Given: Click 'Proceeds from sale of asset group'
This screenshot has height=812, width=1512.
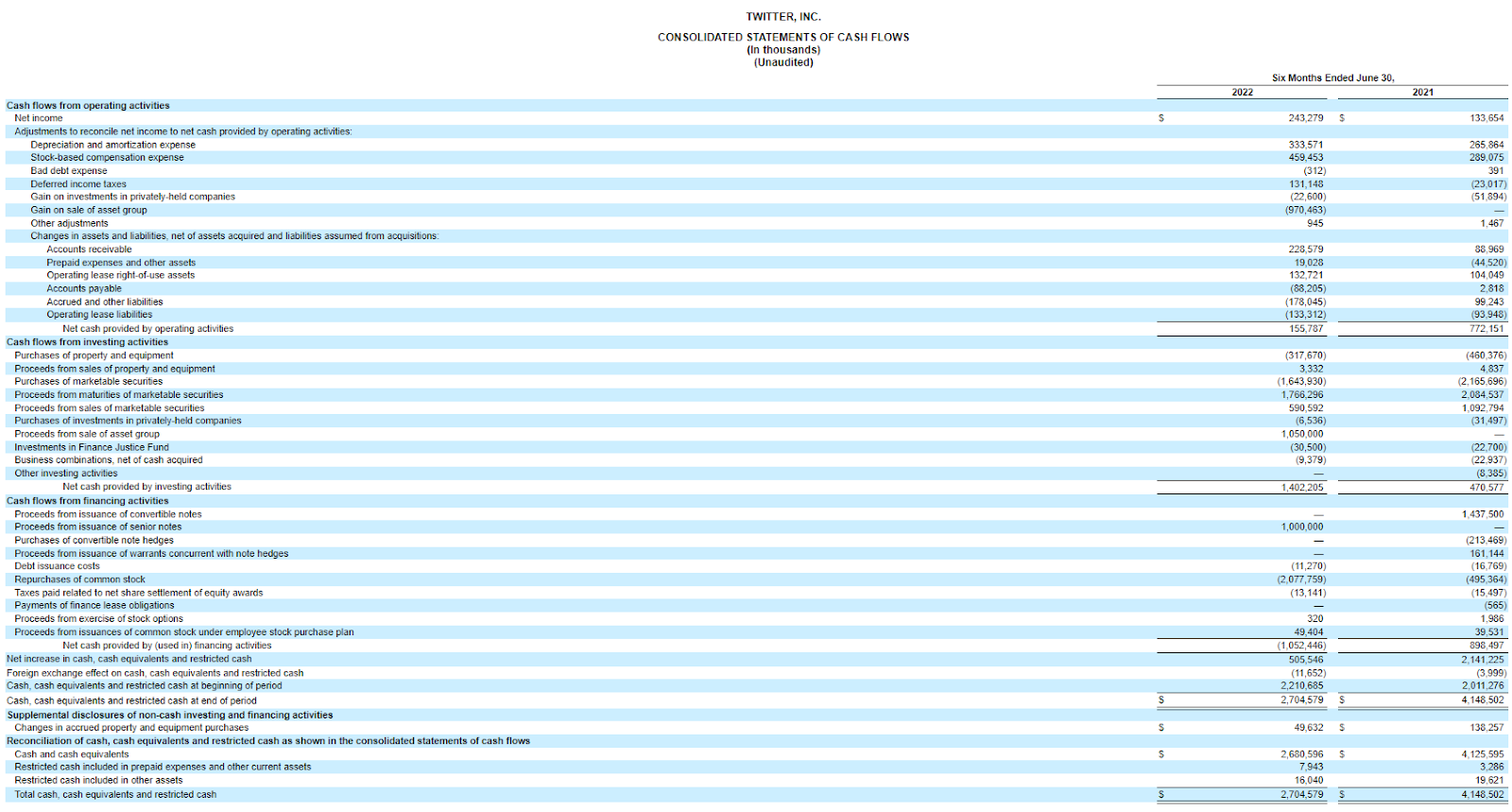Looking at the screenshot, I should click(x=87, y=434).
